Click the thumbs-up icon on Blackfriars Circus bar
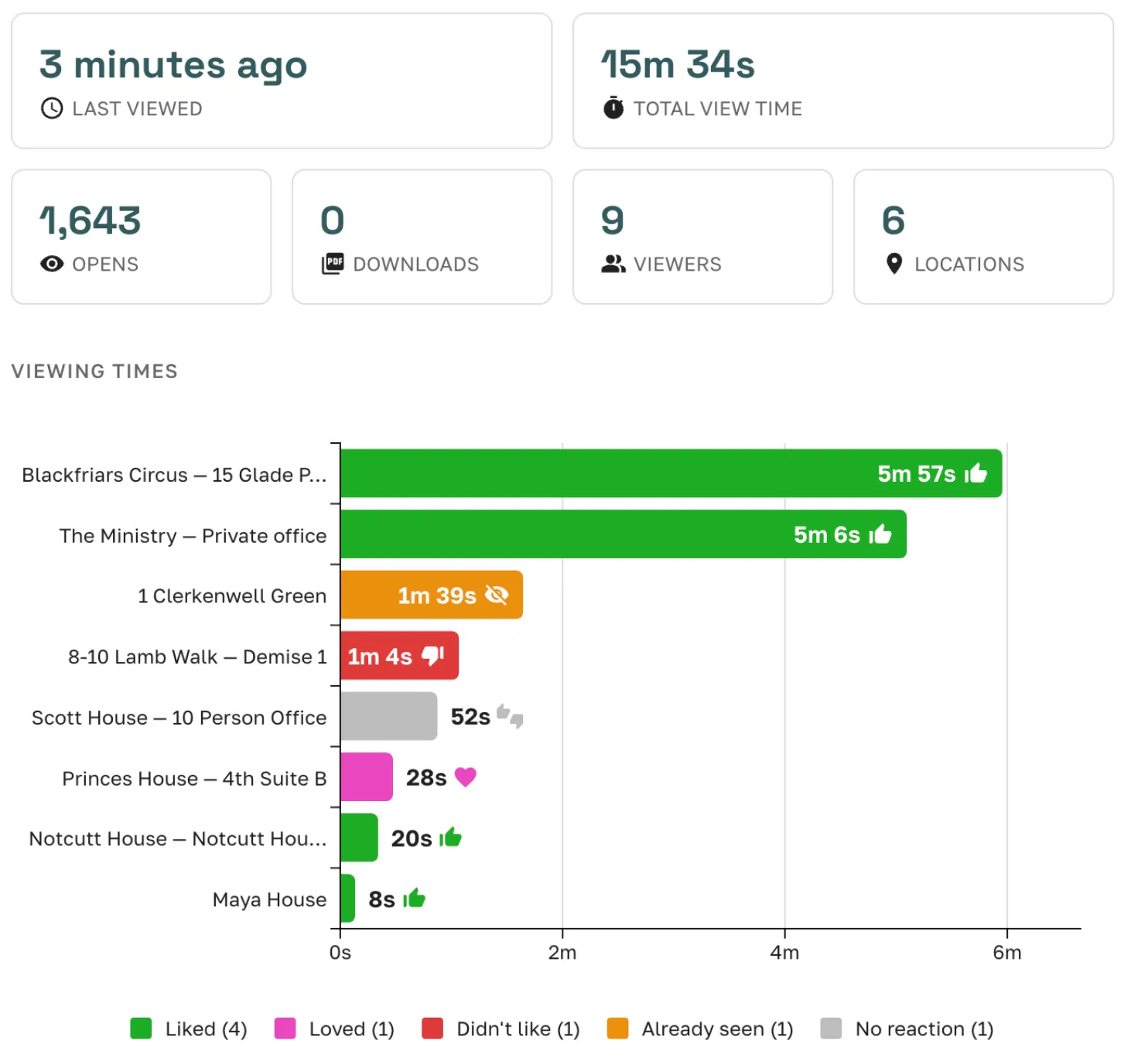This screenshot has height=1064, width=1131. point(977,473)
